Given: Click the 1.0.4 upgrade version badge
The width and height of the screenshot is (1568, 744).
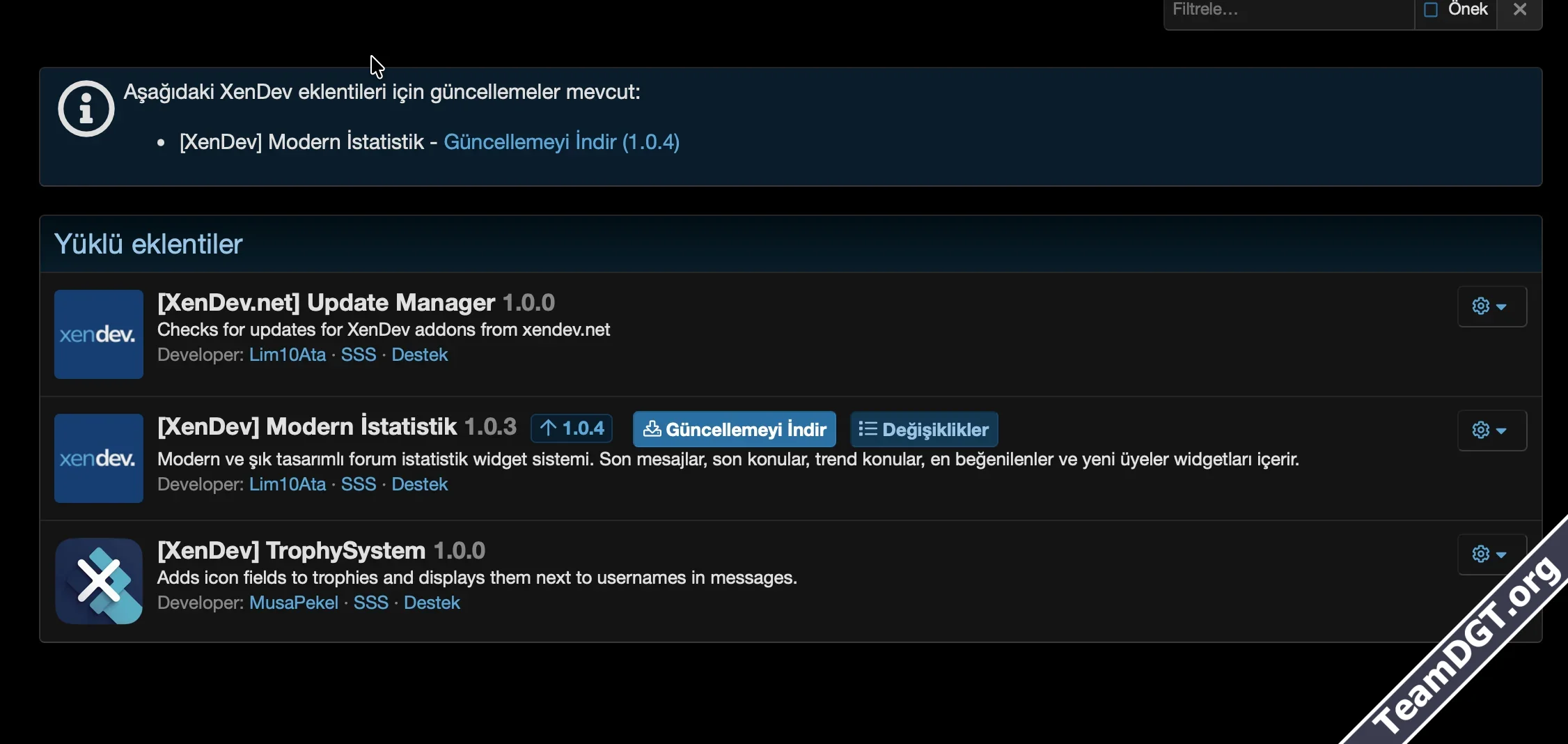Looking at the screenshot, I should coord(572,428).
